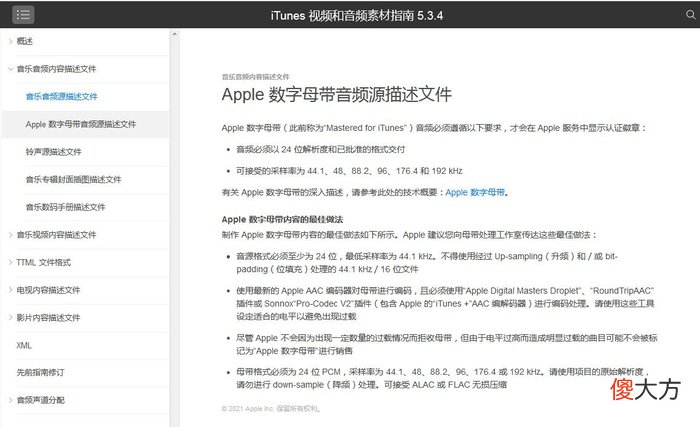
Task: Expand the 电视内容描述文件 chevron
Action: pyautogui.click(x=10, y=290)
